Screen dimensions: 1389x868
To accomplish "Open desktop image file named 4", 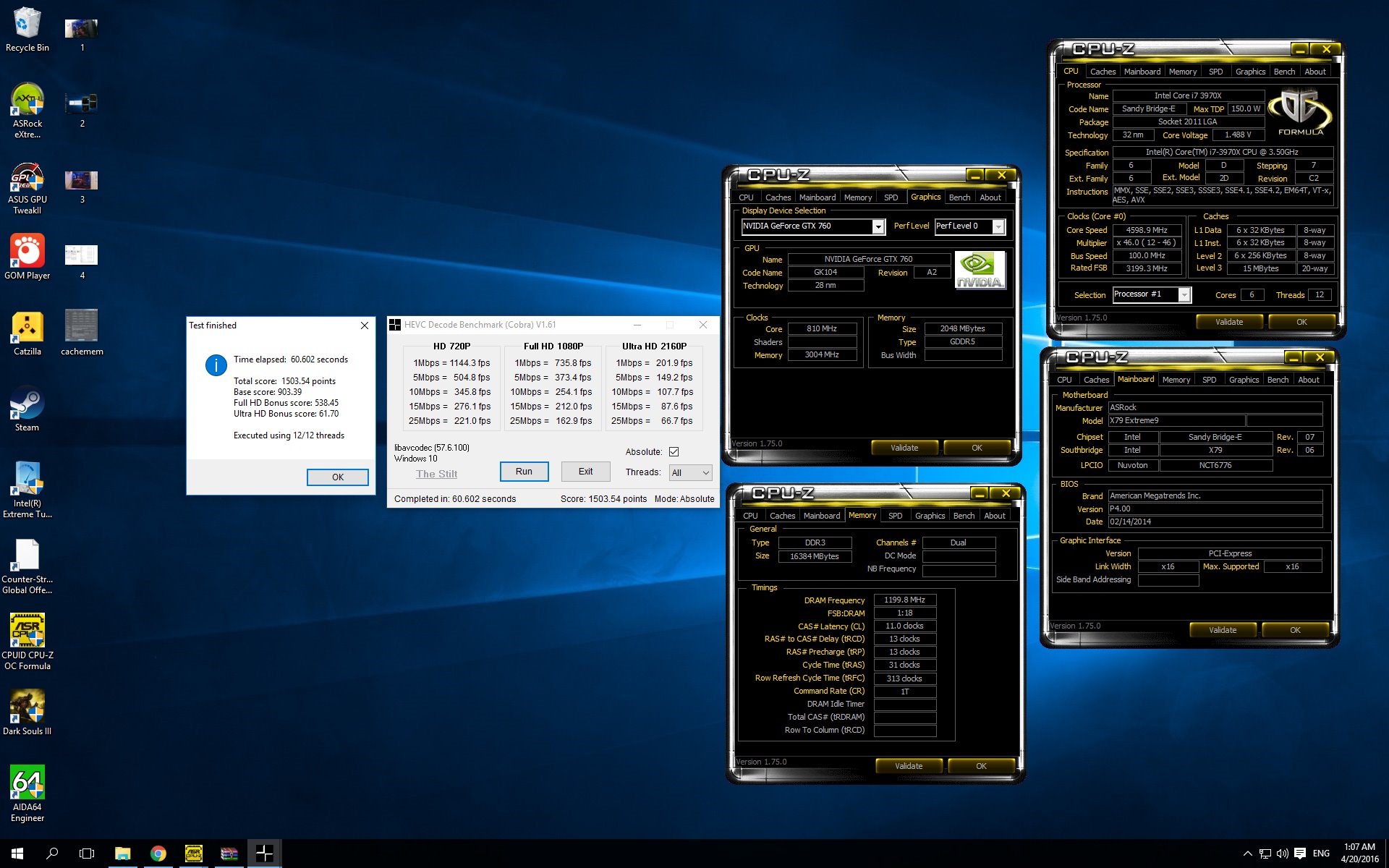I will coord(82,262).
